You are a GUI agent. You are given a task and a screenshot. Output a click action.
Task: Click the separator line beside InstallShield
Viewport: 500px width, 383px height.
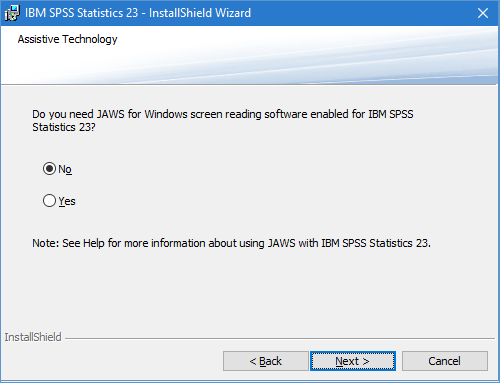tap(280, 339)
